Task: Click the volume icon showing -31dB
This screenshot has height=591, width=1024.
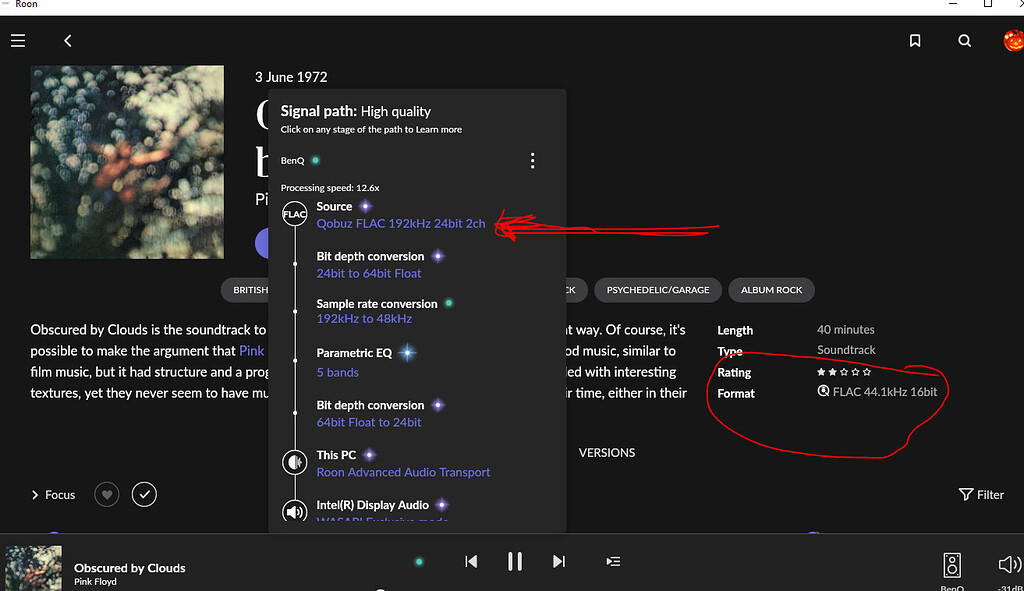Action: [x=1009, y=563]
